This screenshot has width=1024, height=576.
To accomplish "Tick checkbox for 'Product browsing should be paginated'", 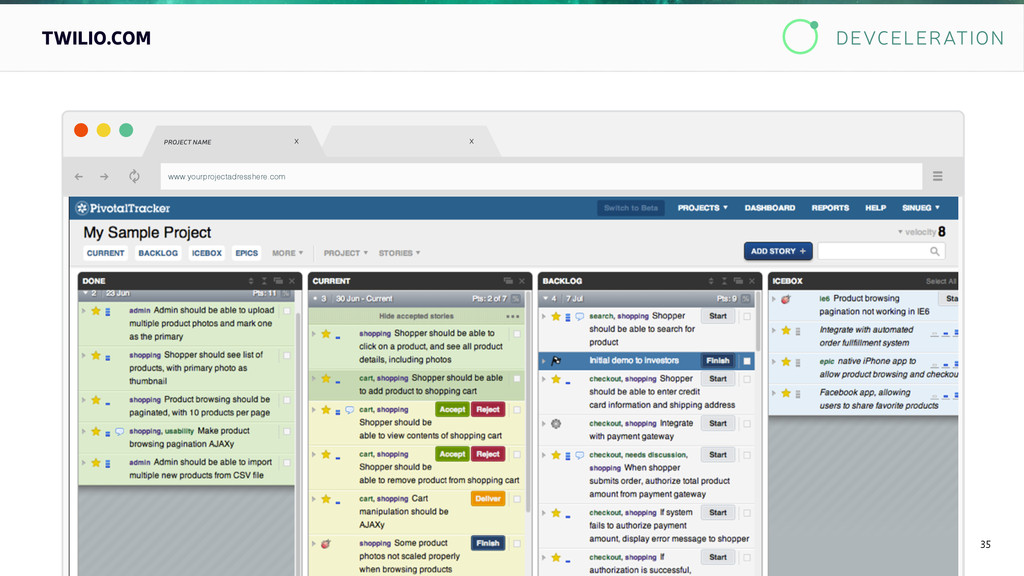I will click(x=287, y=400).
